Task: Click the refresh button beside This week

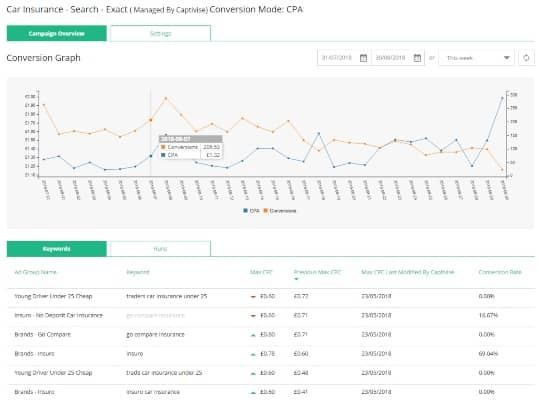Action: tap(526, 58)
